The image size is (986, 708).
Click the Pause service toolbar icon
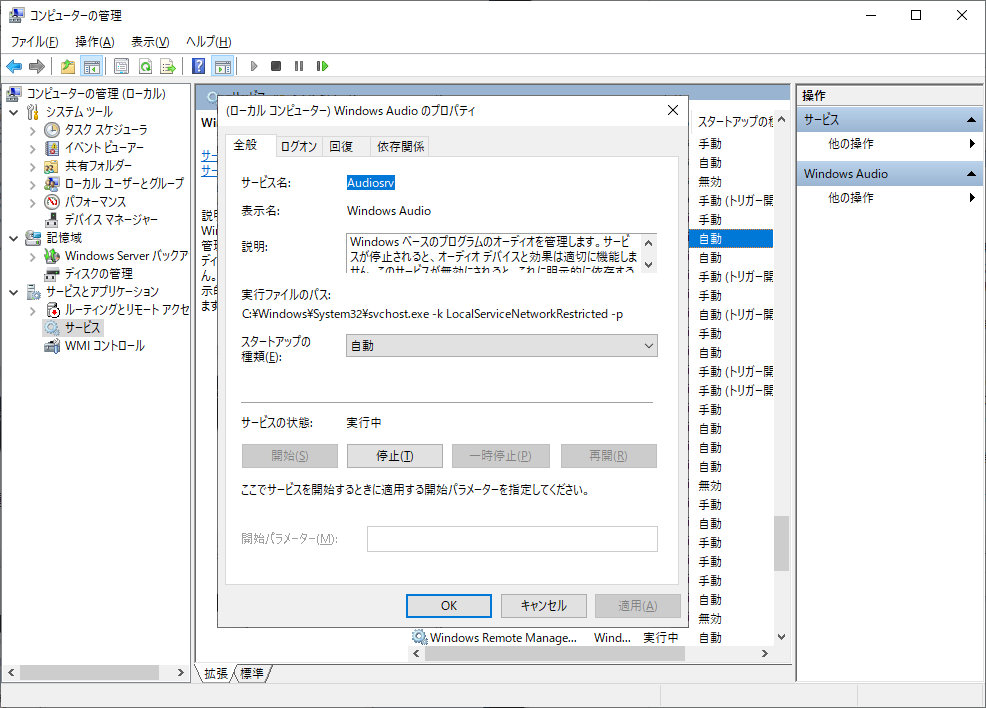click(299, 66)
